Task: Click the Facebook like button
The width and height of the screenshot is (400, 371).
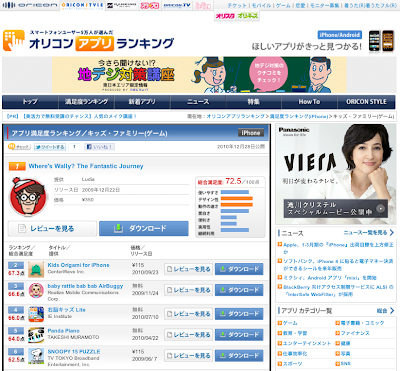Action: [x=100, y=147]
